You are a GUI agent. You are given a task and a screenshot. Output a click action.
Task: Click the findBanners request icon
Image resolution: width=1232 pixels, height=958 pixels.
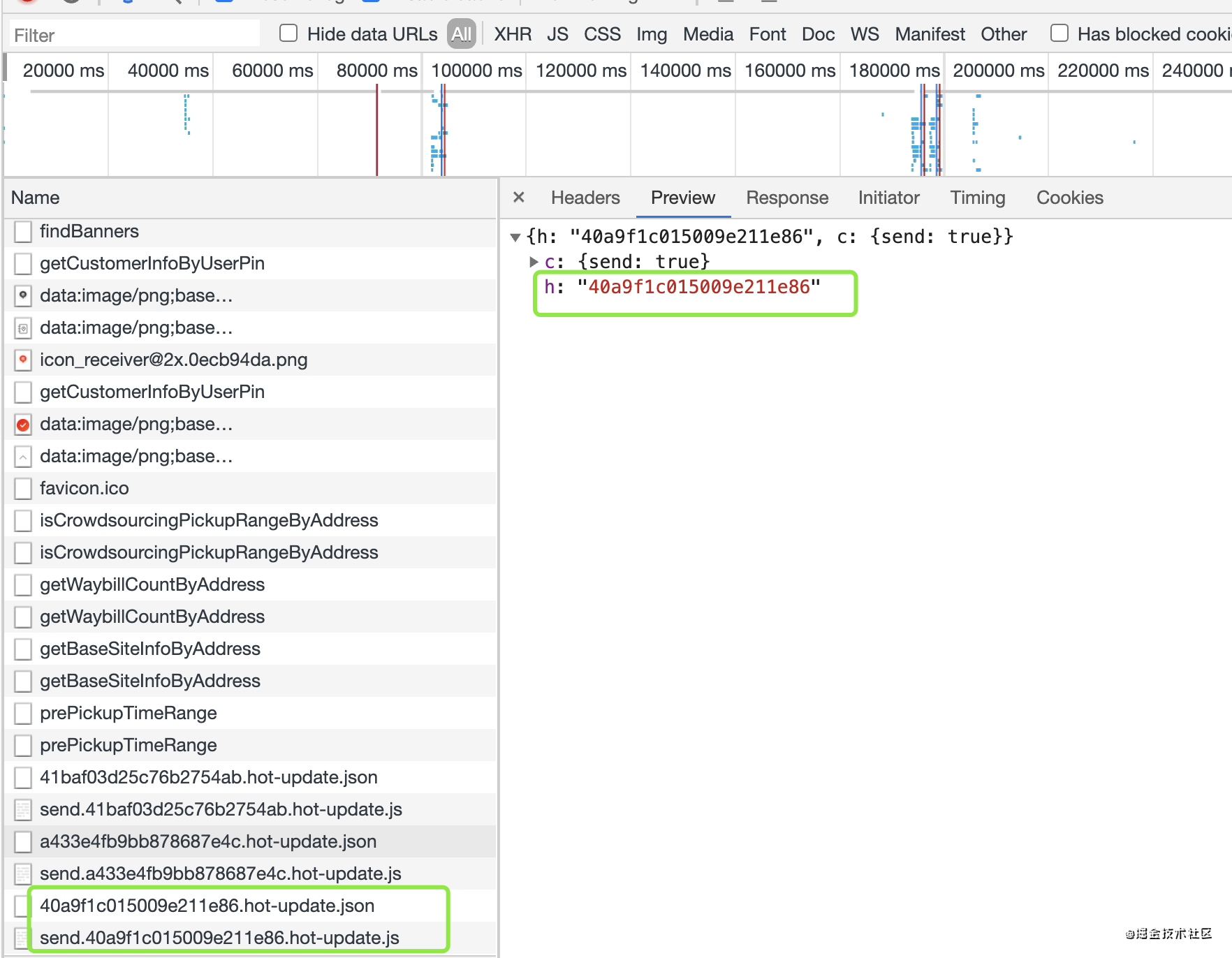(23, 231)
